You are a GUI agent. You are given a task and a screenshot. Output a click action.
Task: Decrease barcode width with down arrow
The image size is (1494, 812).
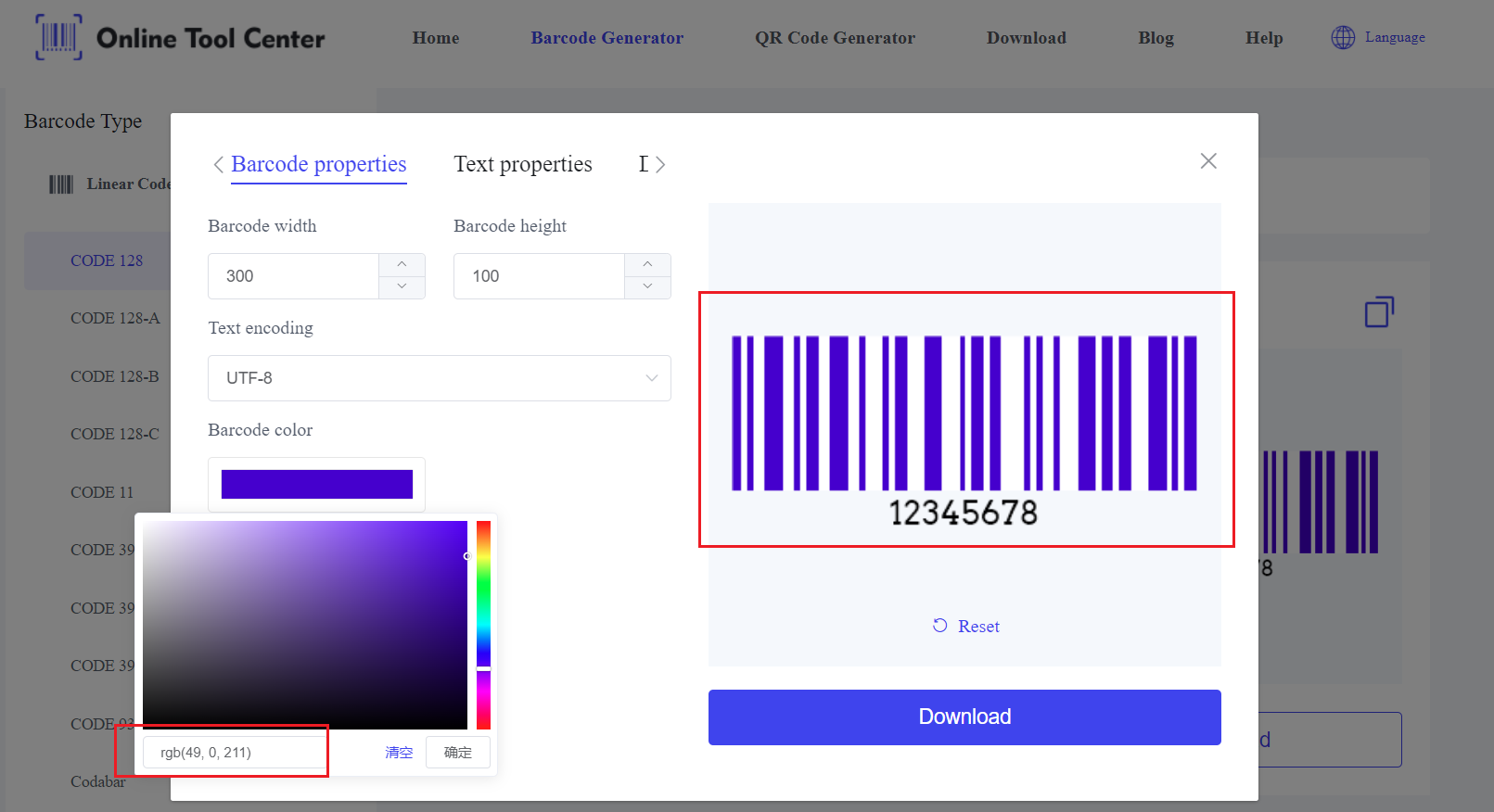[402, 286]
